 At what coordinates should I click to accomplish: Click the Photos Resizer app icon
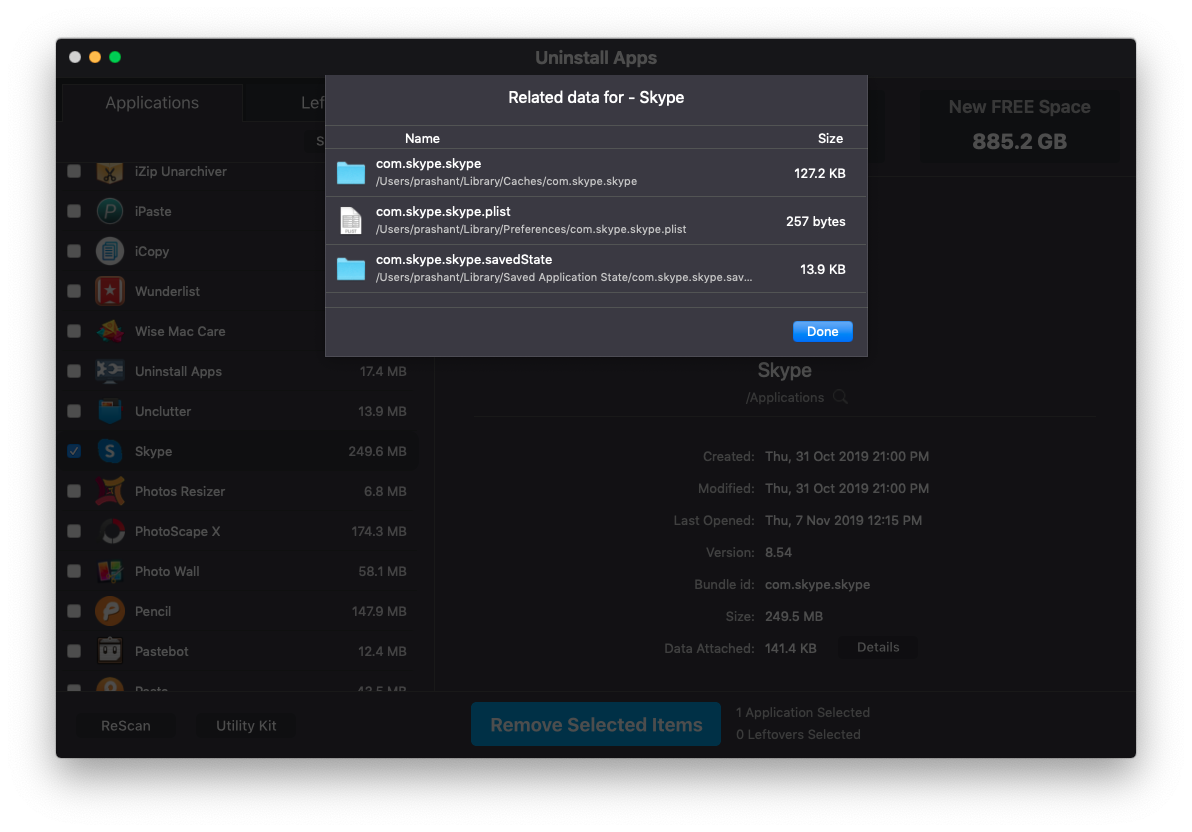click(x=110, y=491)
